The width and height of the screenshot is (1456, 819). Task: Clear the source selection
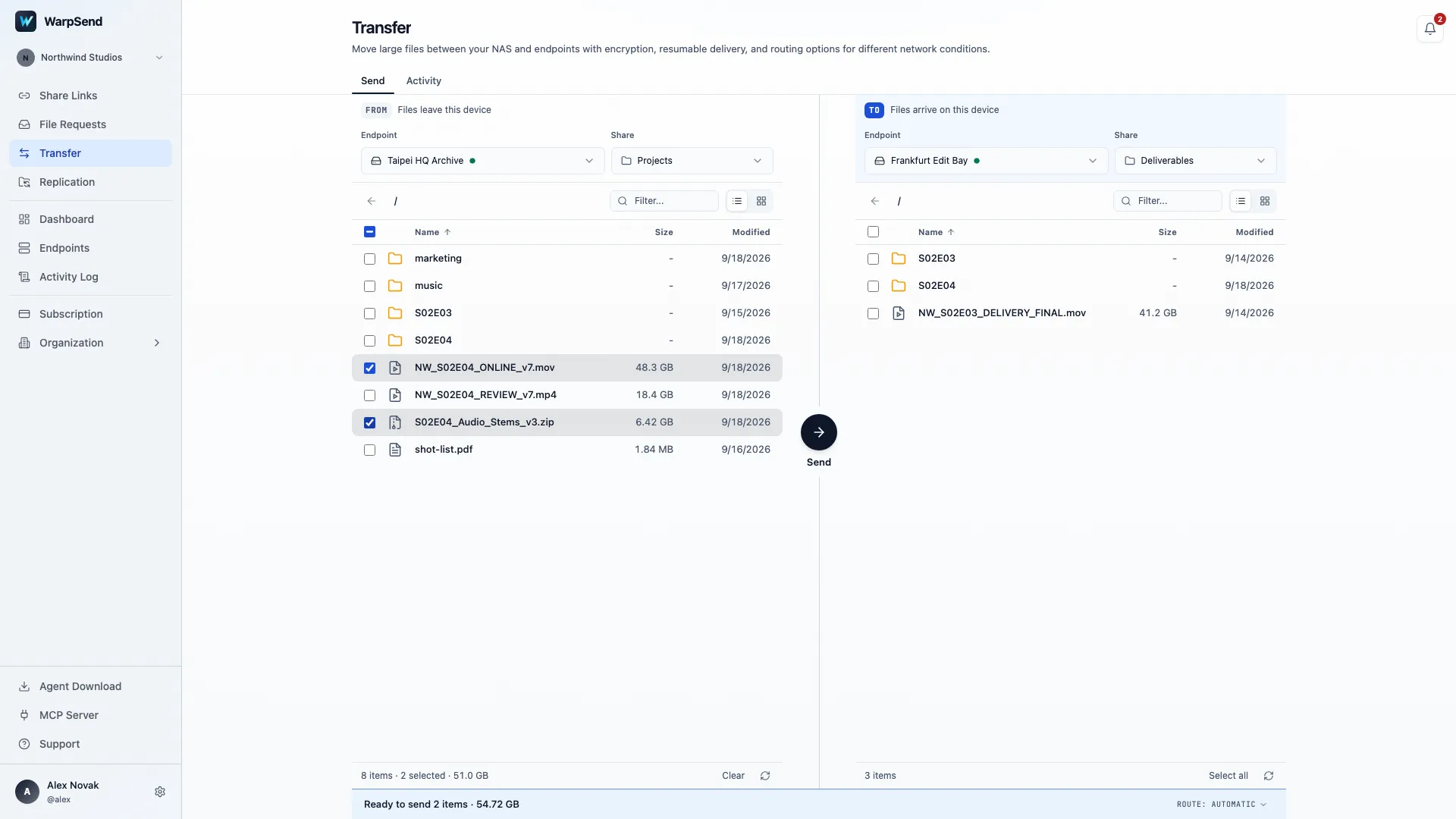tap(733, 776)
